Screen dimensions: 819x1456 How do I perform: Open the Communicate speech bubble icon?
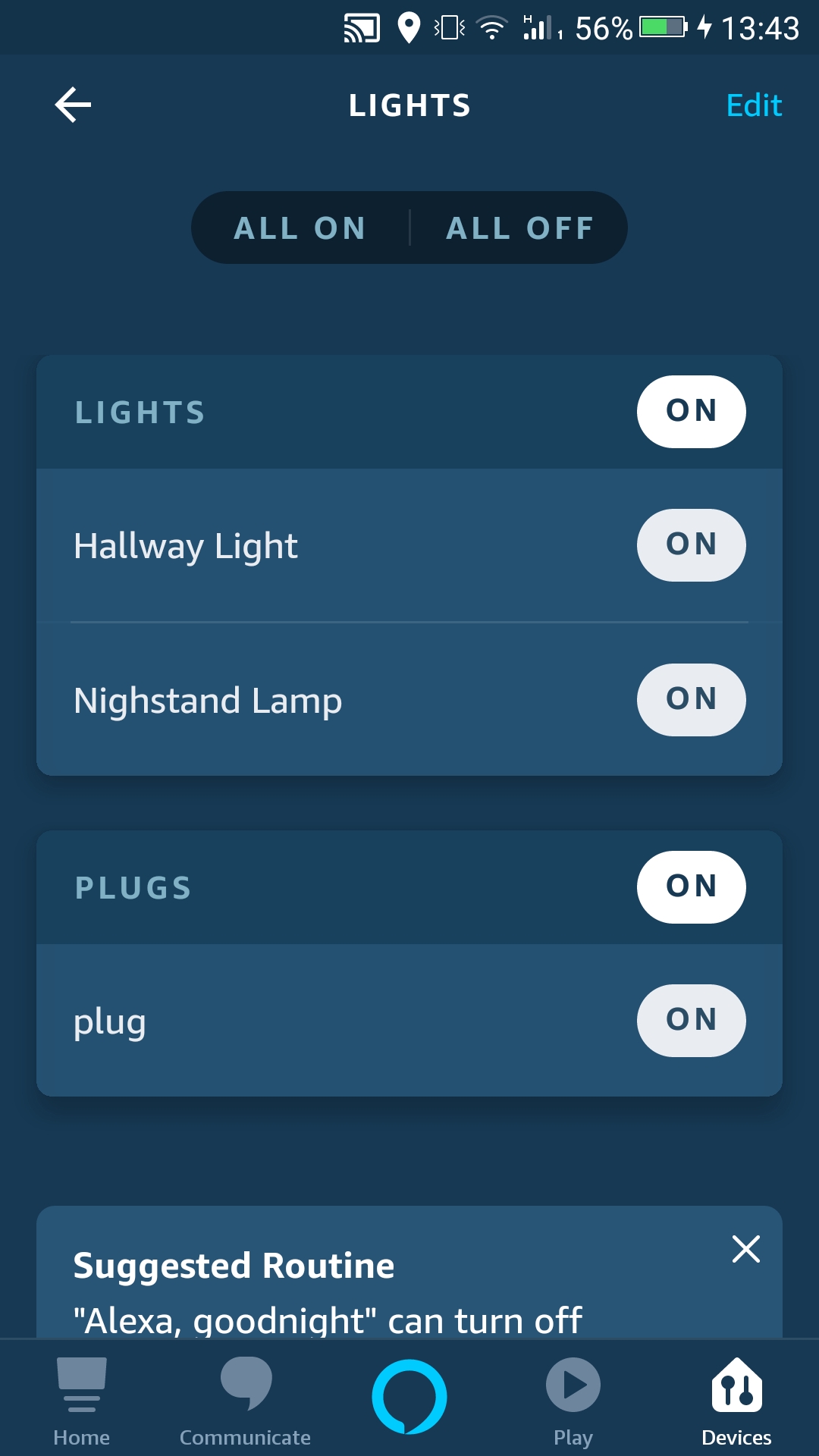(x=246, y=1383)
